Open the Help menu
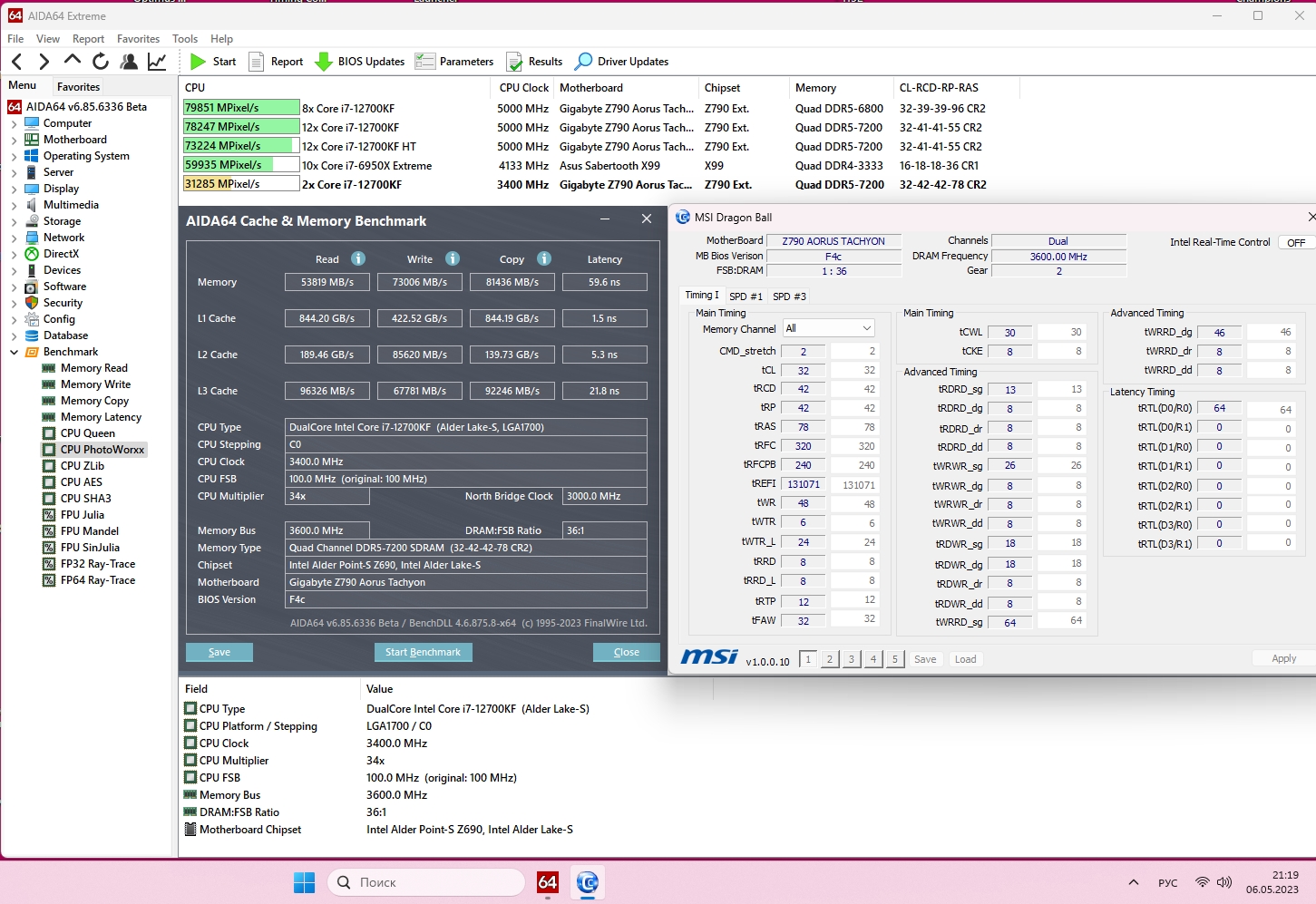Viewport: 1316px width, 904px height. [x=221, y=39]
